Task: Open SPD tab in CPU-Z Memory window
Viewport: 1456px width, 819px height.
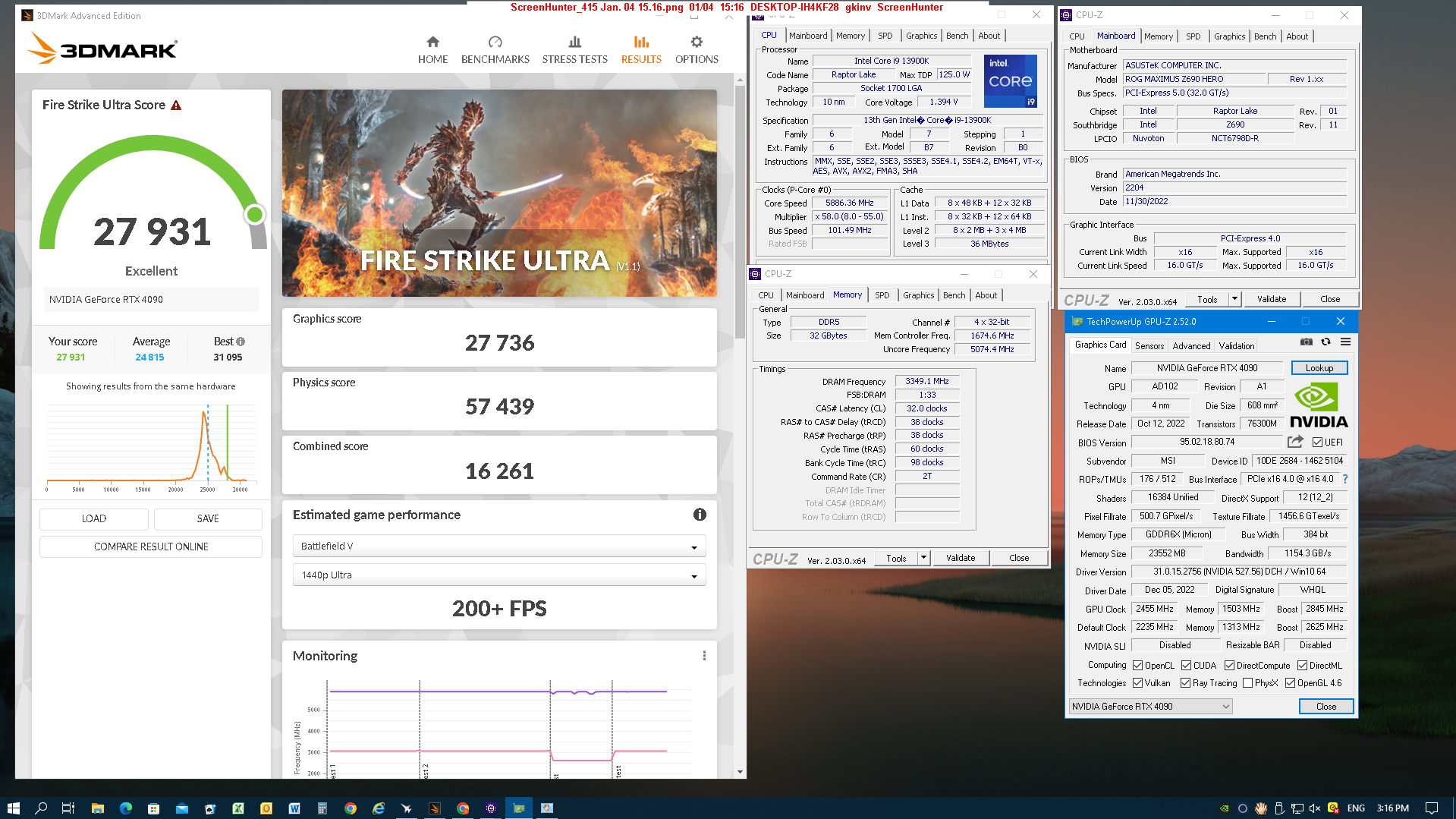Action: point(882,295)
